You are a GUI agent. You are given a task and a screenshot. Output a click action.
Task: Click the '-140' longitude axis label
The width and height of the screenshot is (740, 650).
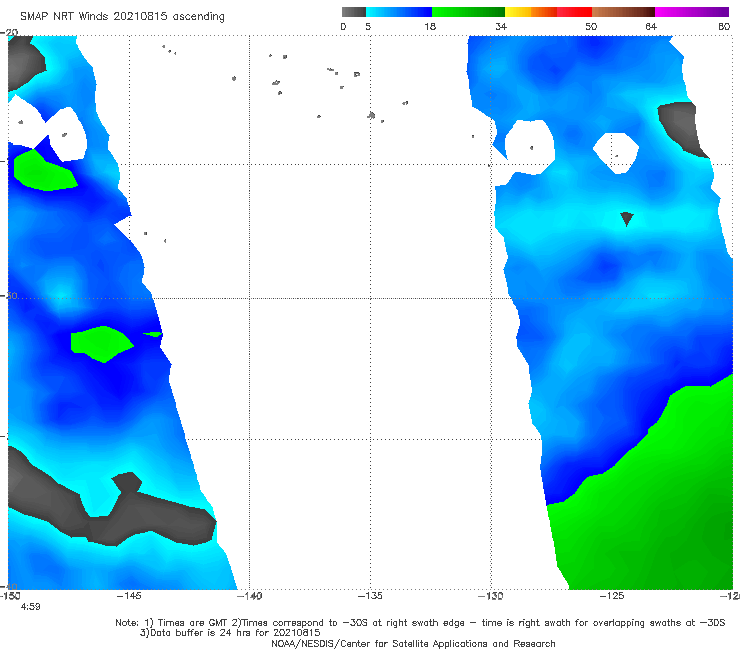tap(249, 596)
